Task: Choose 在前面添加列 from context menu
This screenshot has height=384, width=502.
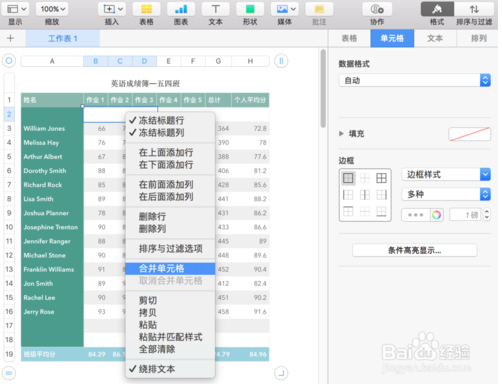Action: click(170, 184)
